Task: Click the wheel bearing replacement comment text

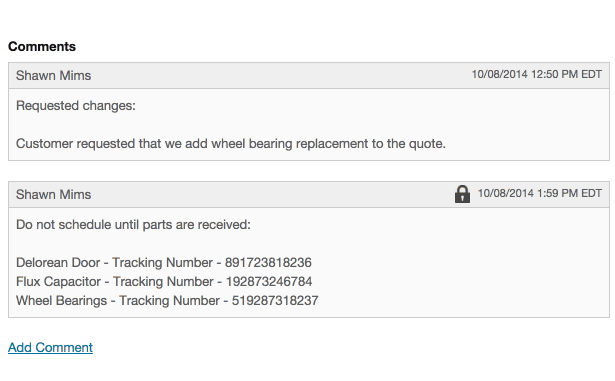Action: (231, 144)
